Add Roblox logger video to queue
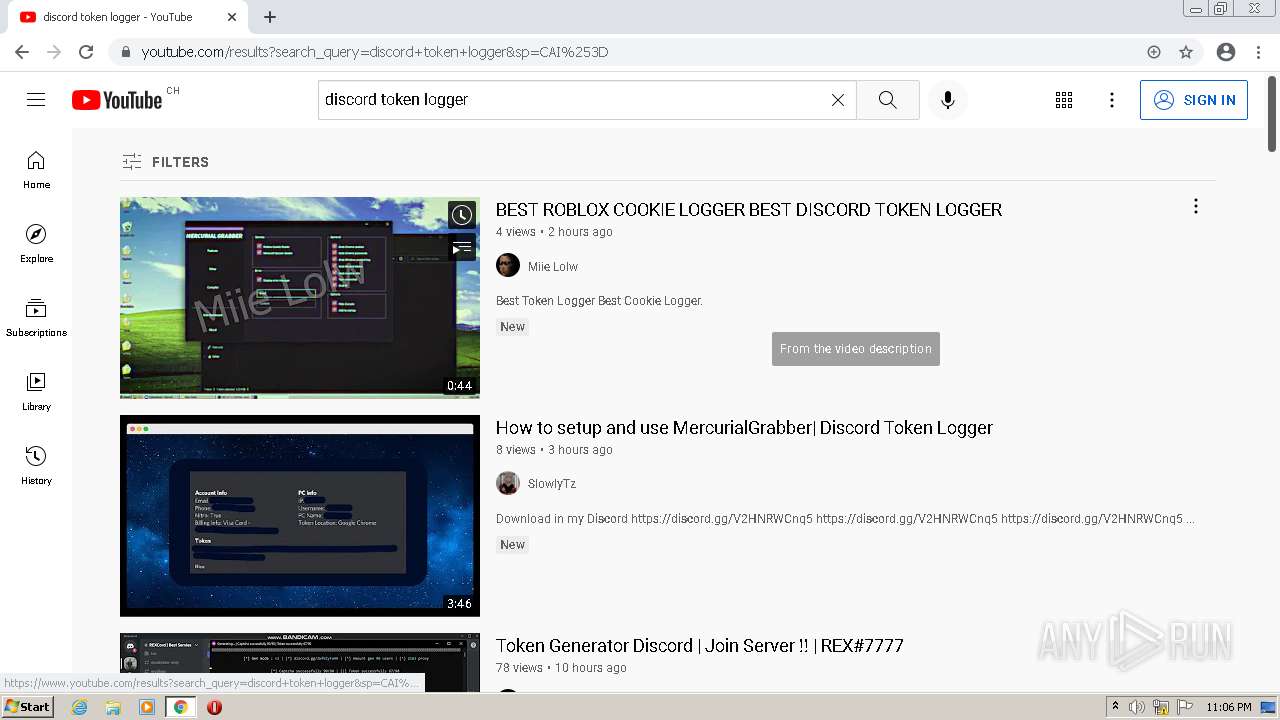1280x720 pixels. pyautogui.click(x=461, y=247)
